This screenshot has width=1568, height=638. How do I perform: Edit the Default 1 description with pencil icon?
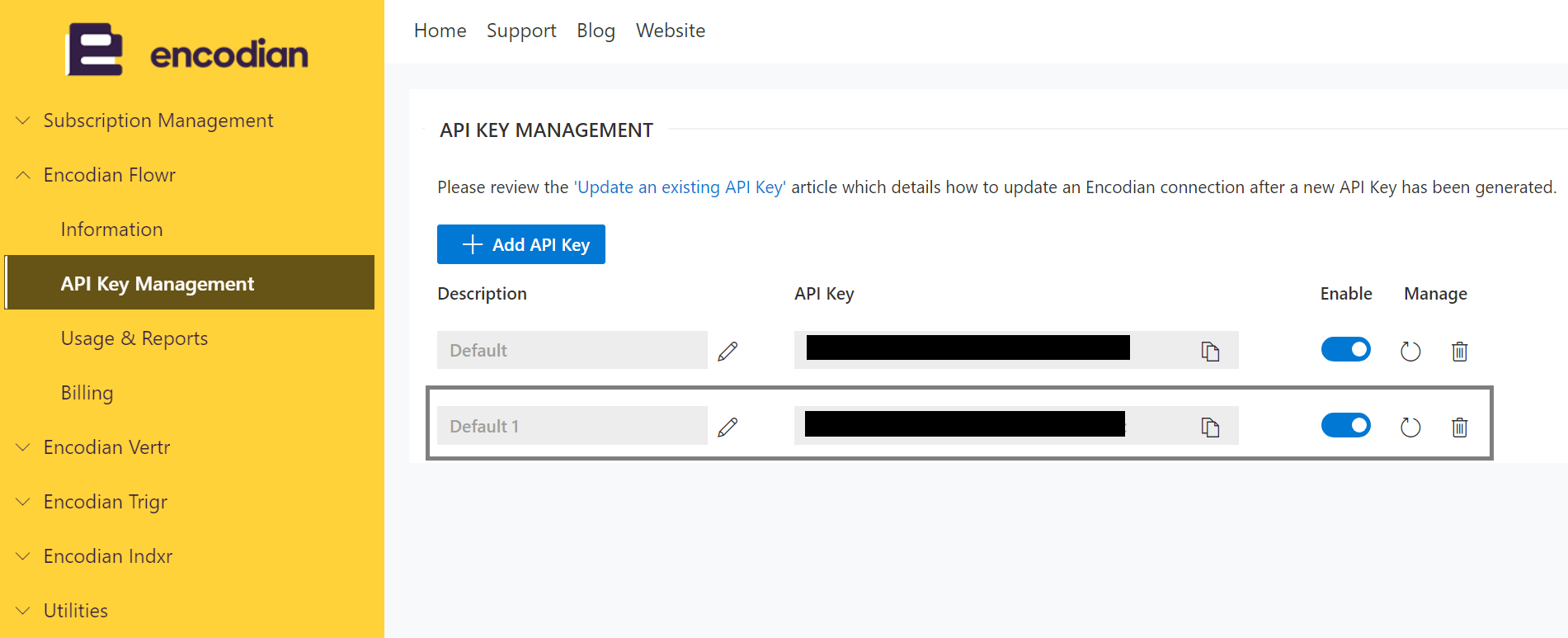tap(727, 428)
